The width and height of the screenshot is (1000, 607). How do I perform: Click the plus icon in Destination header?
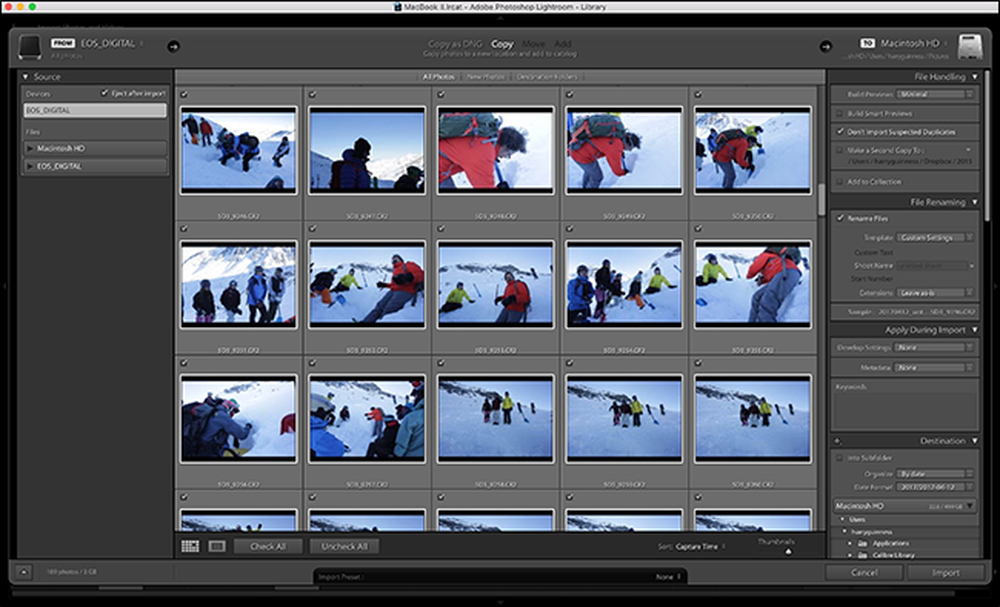click(x=837, y=441)
